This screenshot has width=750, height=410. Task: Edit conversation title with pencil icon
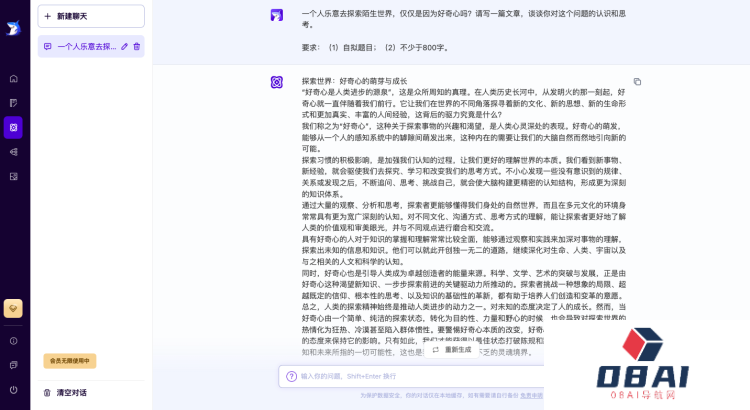(x=124, y=46)
